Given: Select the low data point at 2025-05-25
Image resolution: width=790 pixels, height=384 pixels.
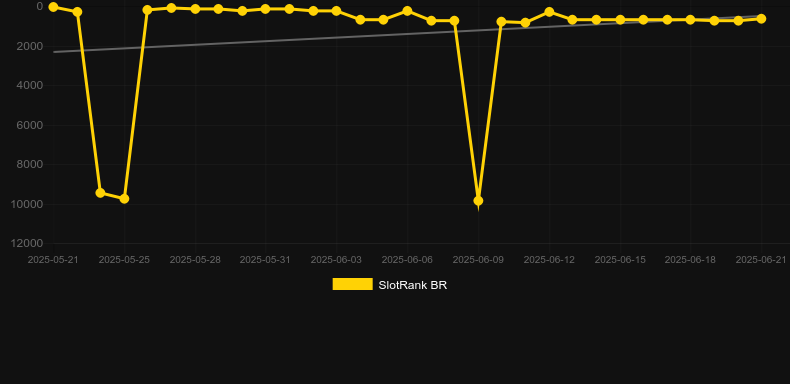Looking at the screenshot, I should pyautogui.click(x=124, y=199).
